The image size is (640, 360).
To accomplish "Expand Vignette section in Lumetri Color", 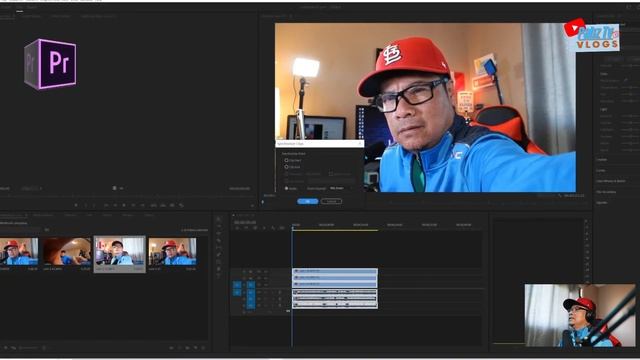I will tap(602, 202).
